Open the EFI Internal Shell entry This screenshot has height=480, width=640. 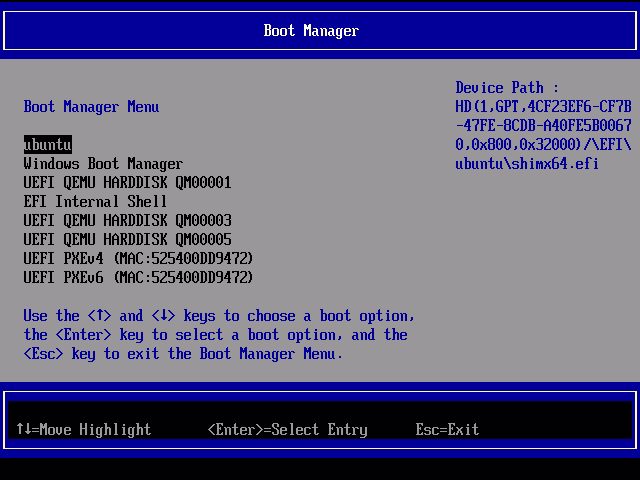95,201
